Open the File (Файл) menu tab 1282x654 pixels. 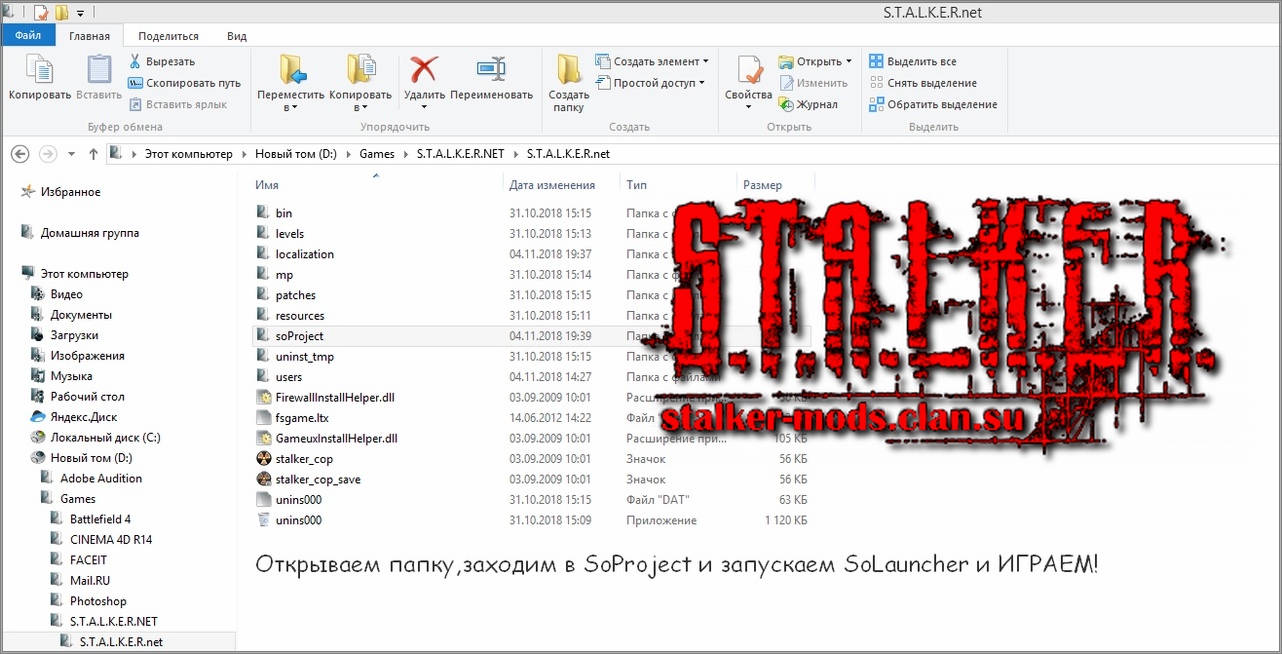point(28,36)
